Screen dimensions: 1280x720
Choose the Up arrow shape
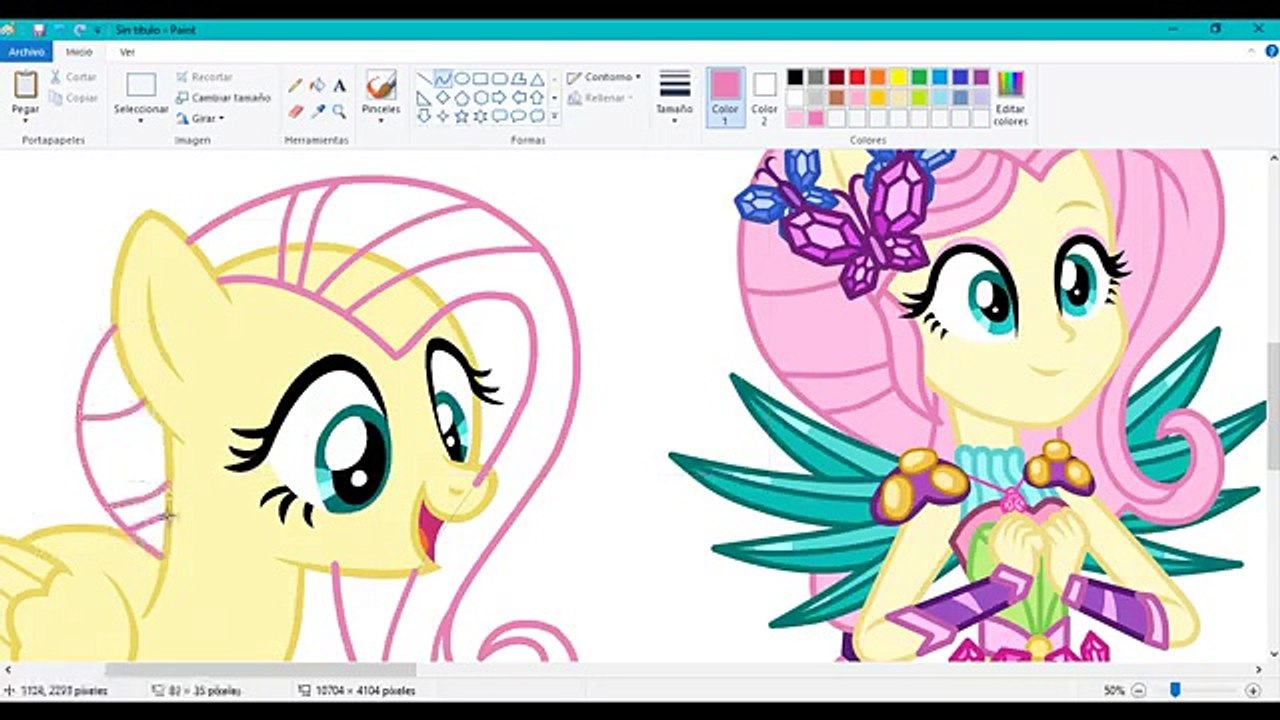pyautogui.click(x=537, y=98)
